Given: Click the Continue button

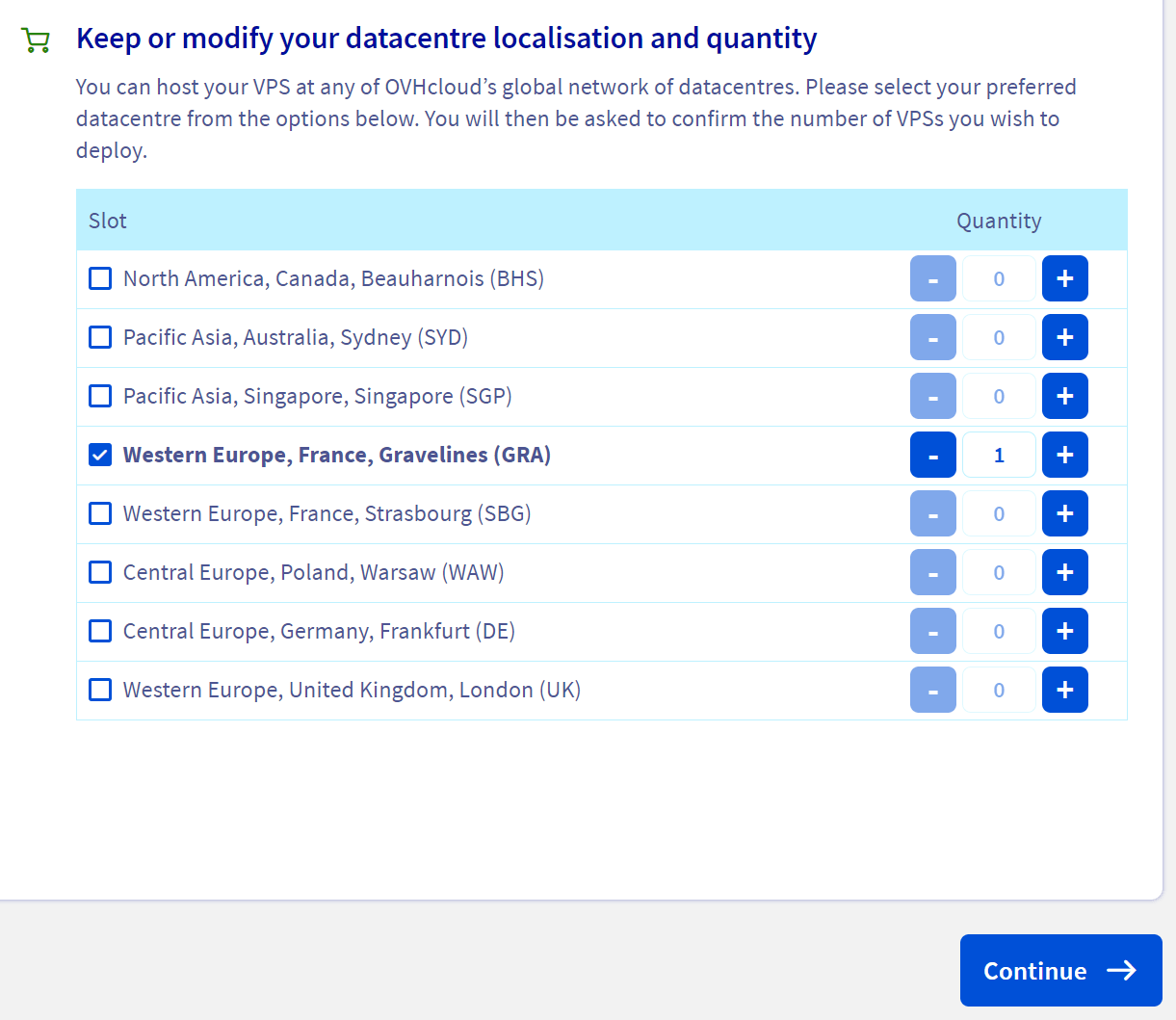Looking at the screenshot, I should pyautogui.click(x=1060, y=970).
